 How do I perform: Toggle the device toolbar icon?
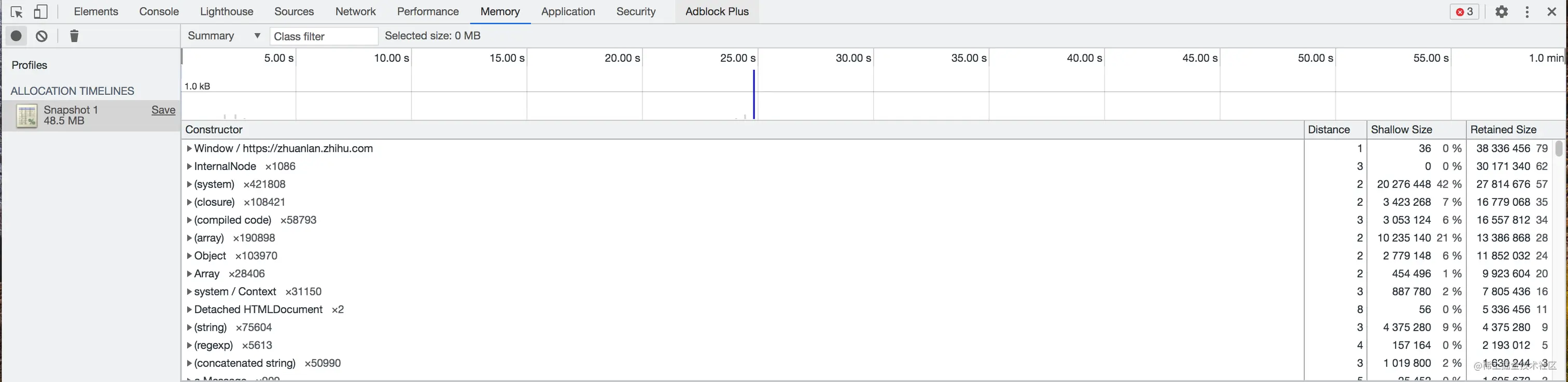tap(40, 12)
